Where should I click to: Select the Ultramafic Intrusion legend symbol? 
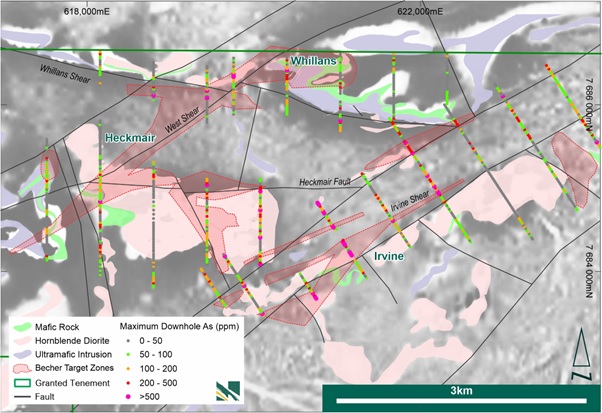coord(22,354)
